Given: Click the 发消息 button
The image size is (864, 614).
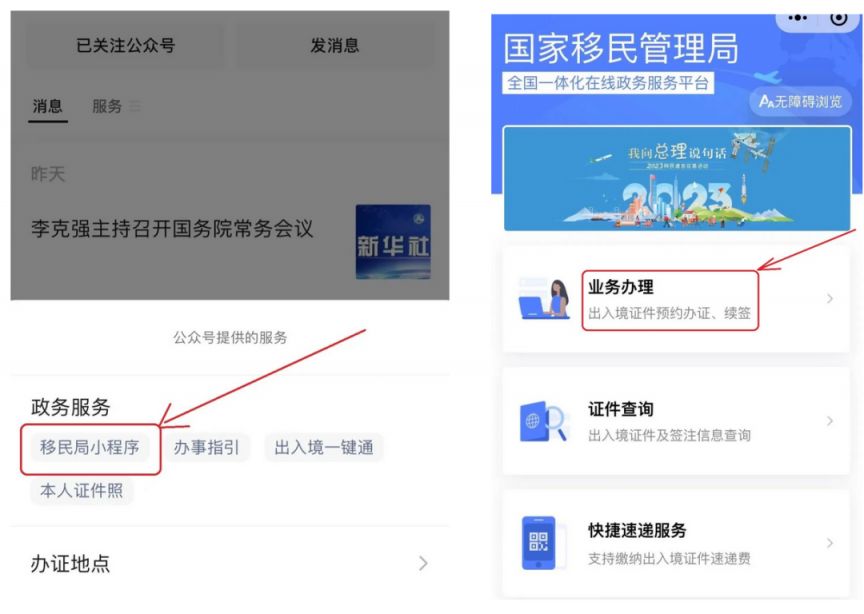Looking at the screenshot, I should tap(334, 45).
